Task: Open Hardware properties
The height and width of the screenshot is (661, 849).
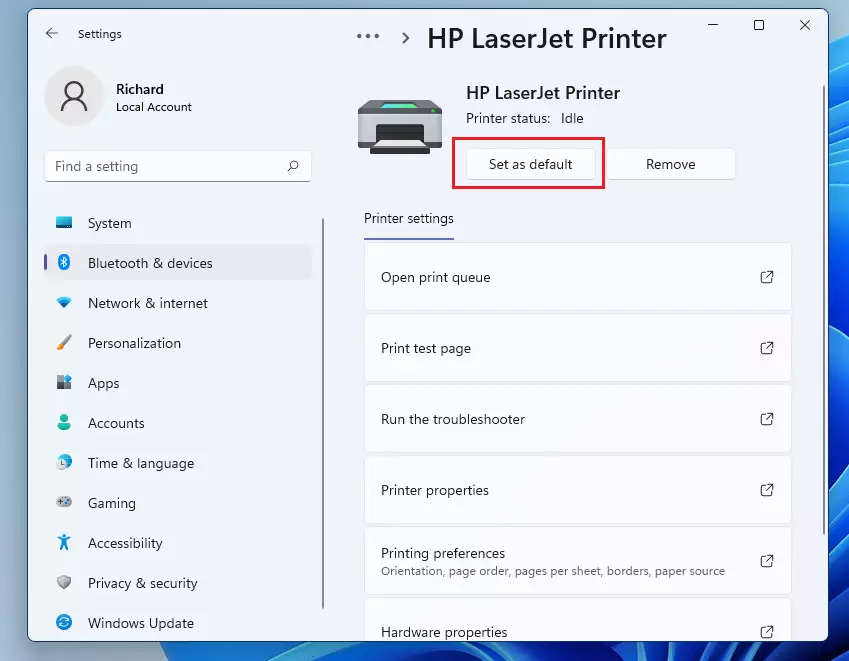Action: (x=578, y=620)
